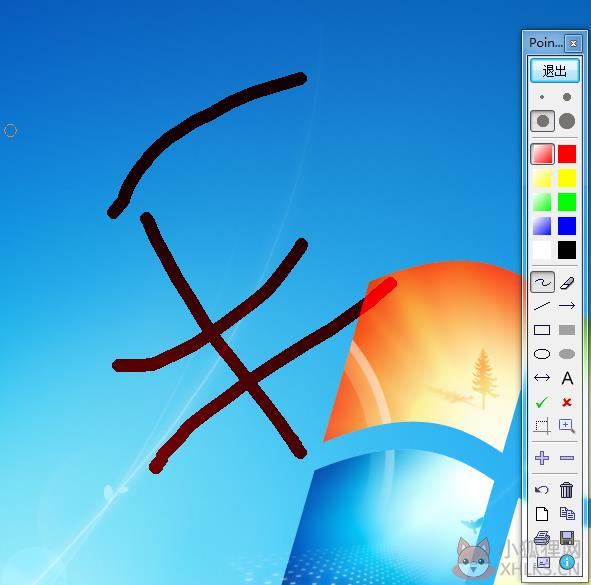Viewport: 591px width, 585px height.
Task: Click the card icon in the toolbar's bottom row
Action: [x=543, y=562]
